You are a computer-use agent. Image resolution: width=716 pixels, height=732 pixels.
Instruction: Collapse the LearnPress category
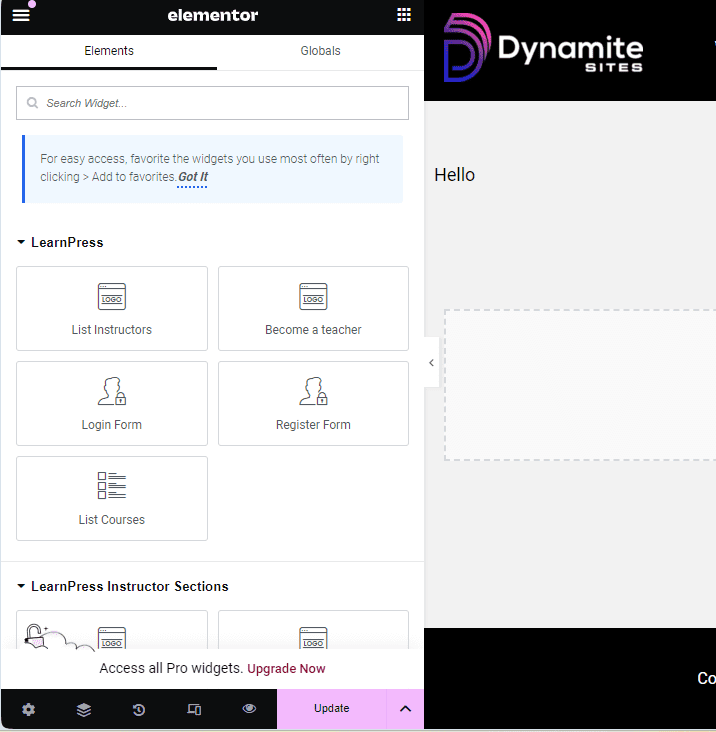click(22, 243)
